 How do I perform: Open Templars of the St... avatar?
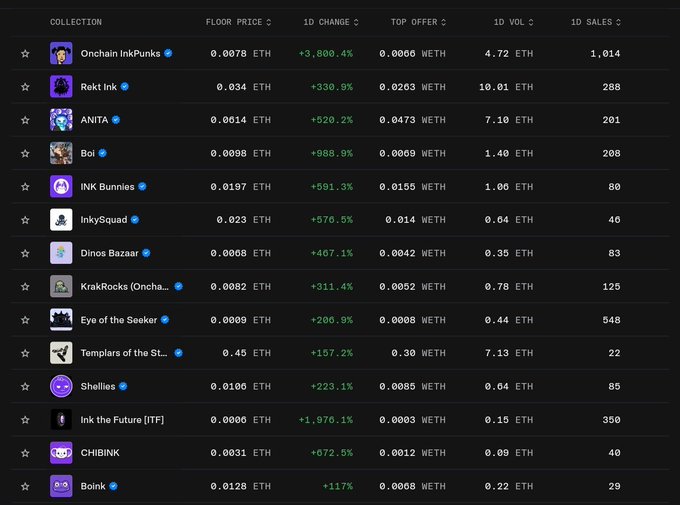pyautogui.click(x=61, y=353)
